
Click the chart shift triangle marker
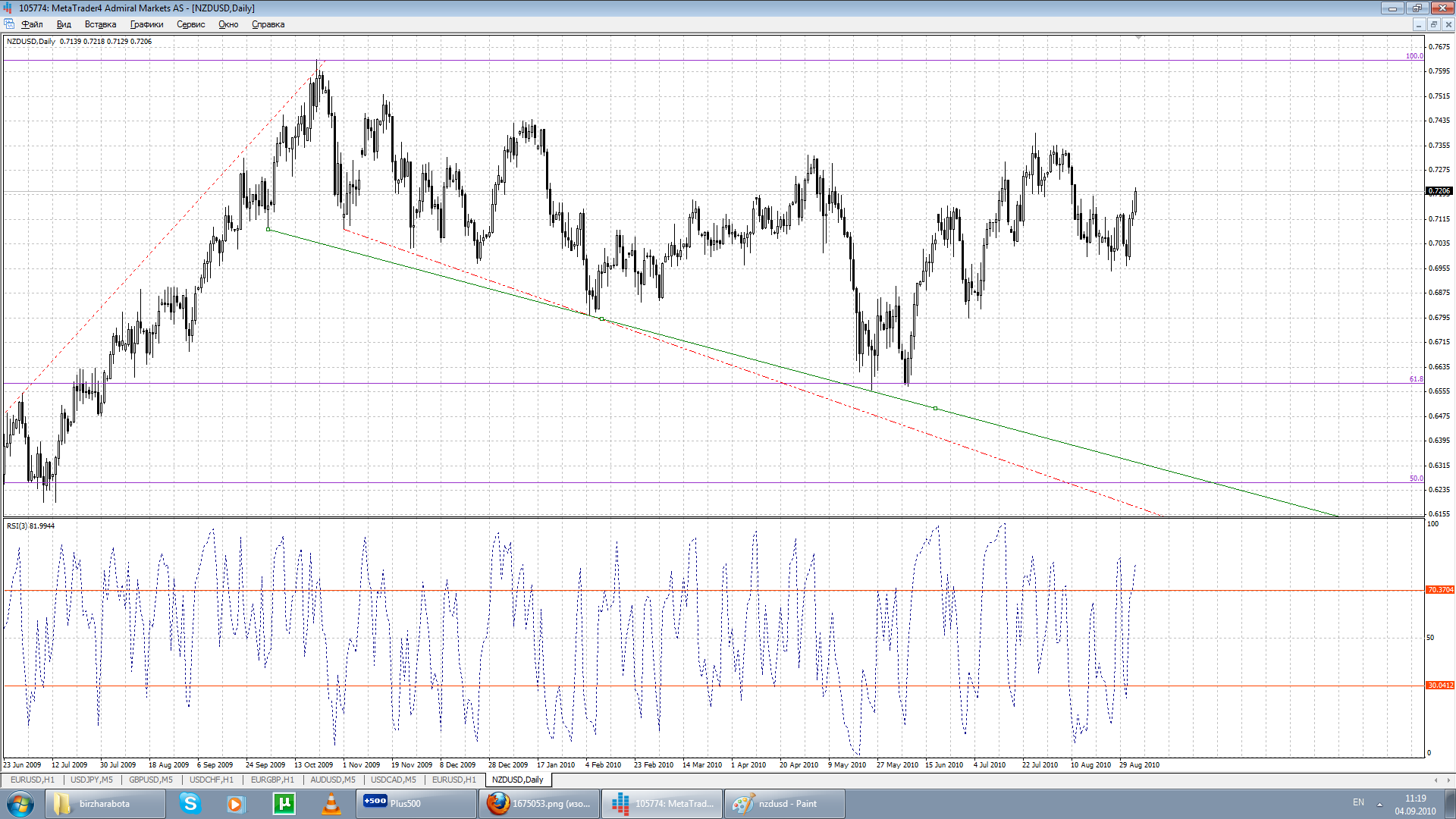pyautogui.click(x=1138, y=37)
